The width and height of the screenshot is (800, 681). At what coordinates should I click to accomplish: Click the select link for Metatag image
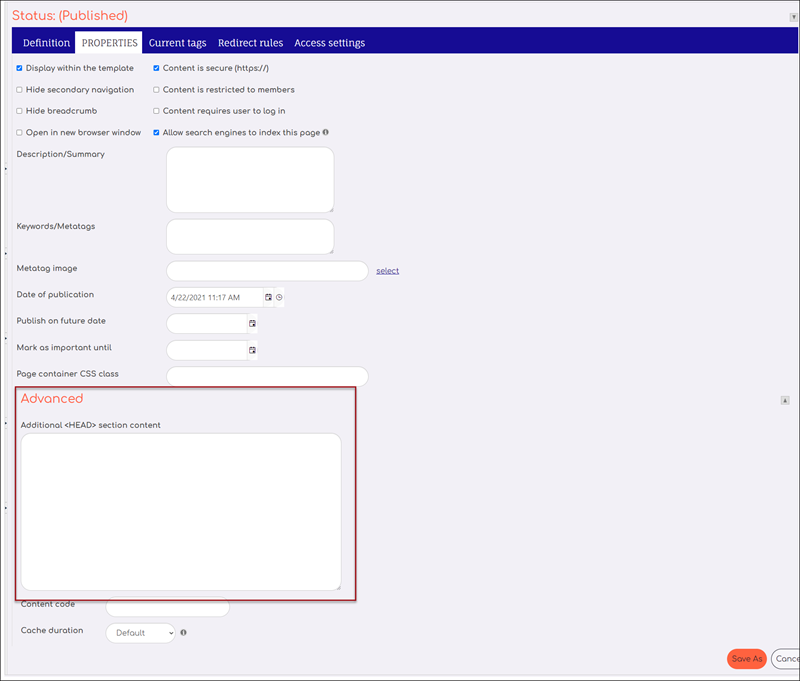click(x=388, y=271)
